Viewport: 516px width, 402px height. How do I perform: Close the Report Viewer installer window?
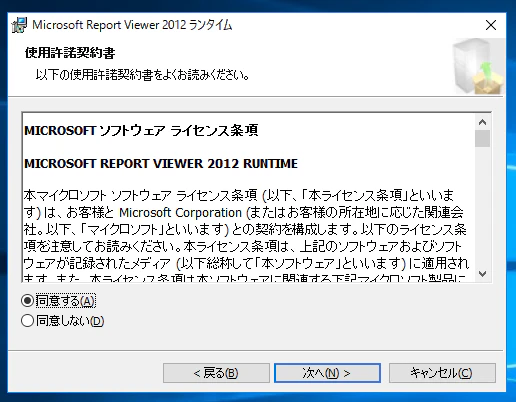click(491, 25)
